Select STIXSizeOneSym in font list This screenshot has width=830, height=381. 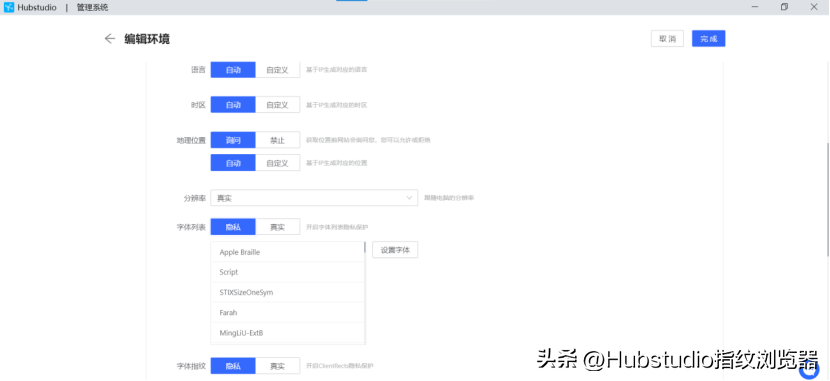[x=287, y=292]
